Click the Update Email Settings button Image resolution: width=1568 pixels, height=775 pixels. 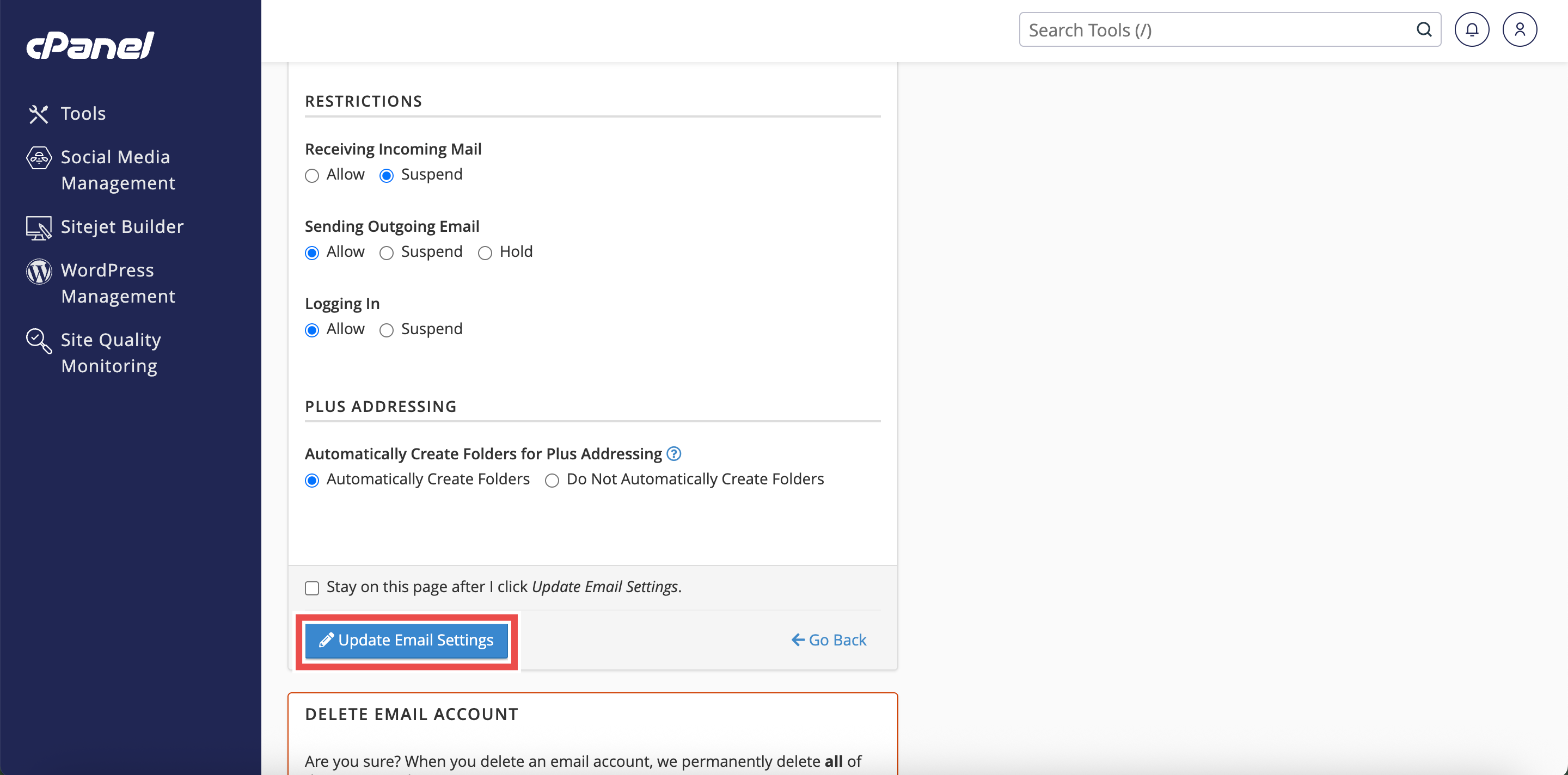(x=406, y=641)
